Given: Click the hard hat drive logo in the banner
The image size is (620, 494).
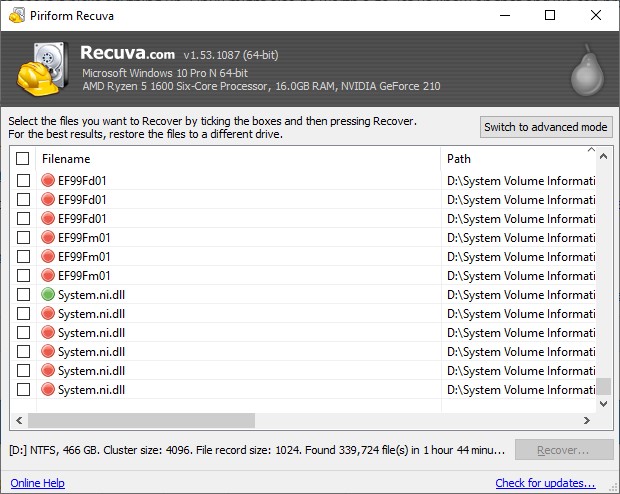Looking at the screenshot, I should pos(41,69).
